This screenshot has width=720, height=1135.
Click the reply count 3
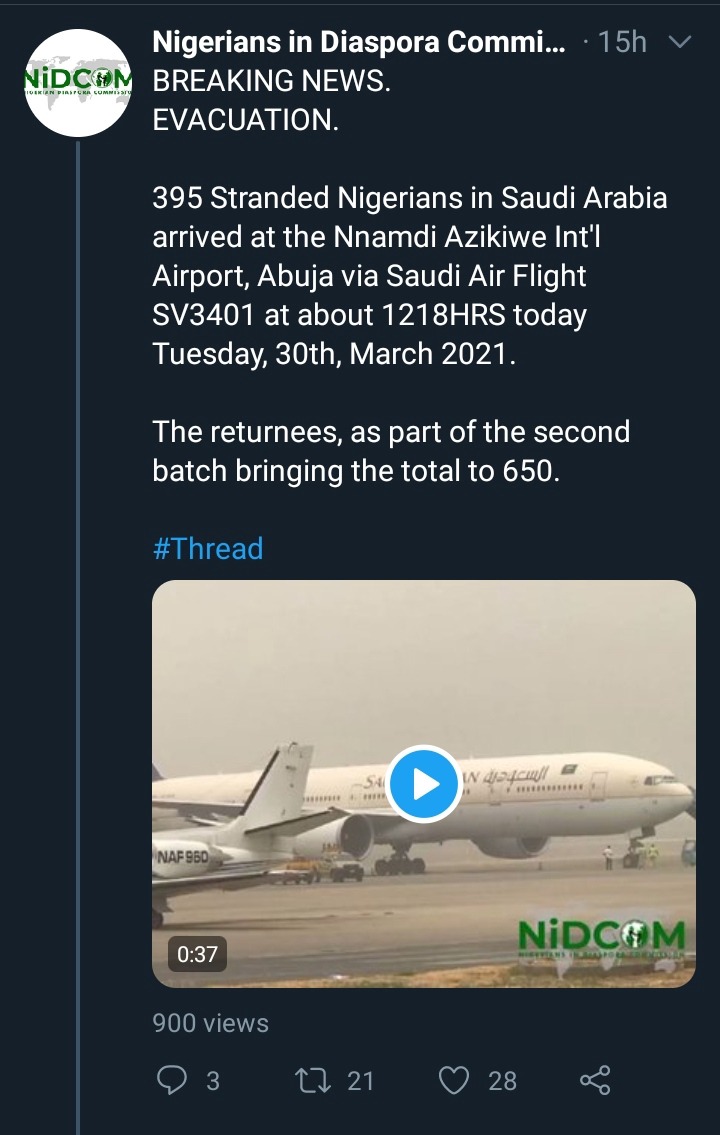coord(213,1081)
